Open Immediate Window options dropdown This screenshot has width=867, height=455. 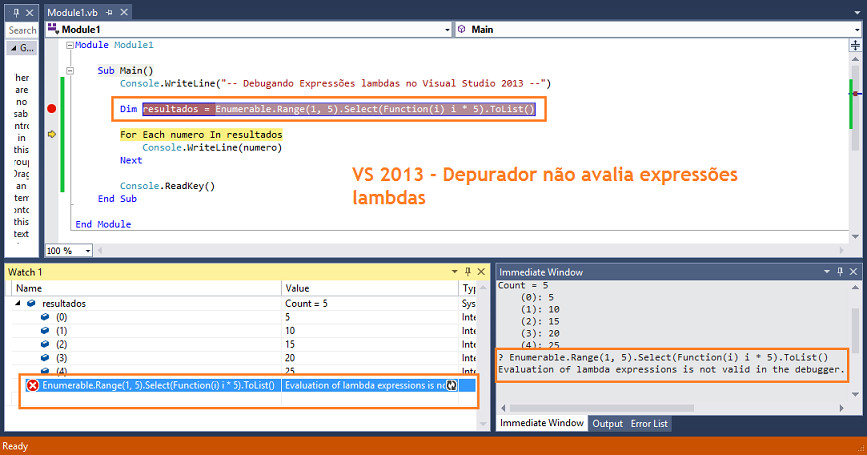(827, 271)
